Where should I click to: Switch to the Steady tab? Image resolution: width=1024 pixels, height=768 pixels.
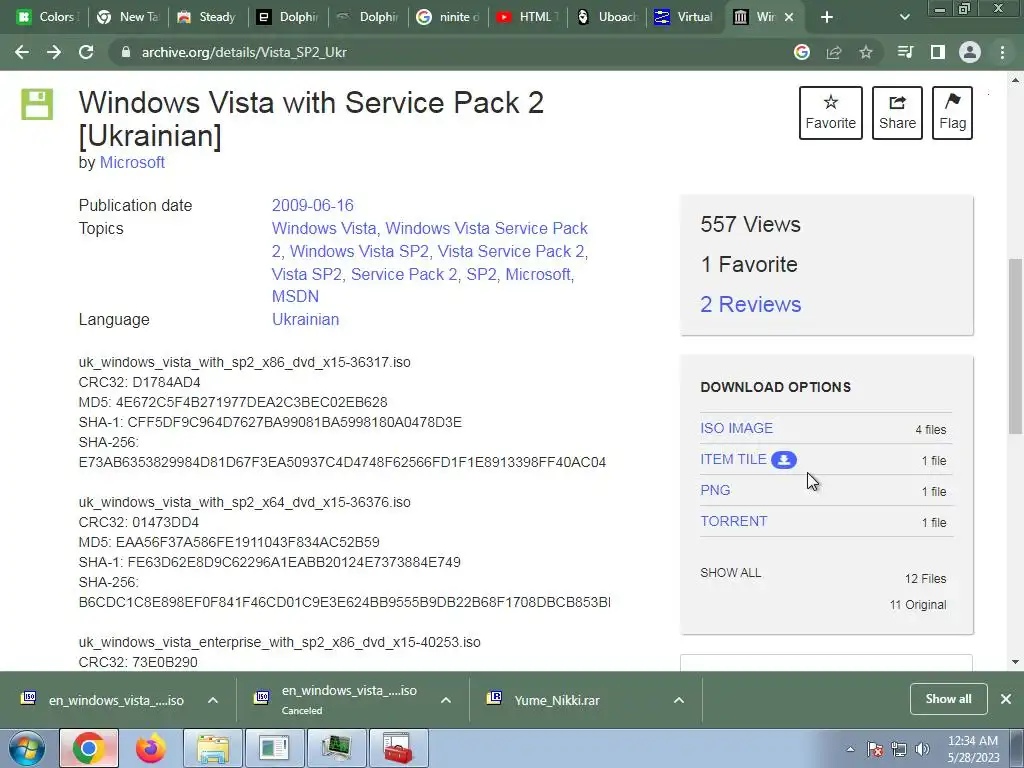[208, 17]
